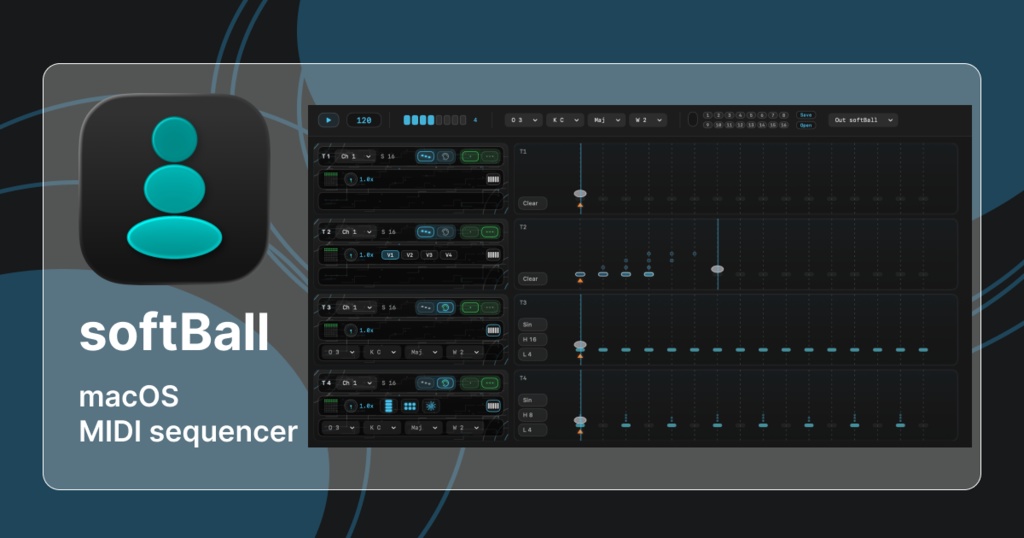The image size is (1024, 538).
Task: Open the global Maj scale dropdown
Action: click(x=607, y=120)
